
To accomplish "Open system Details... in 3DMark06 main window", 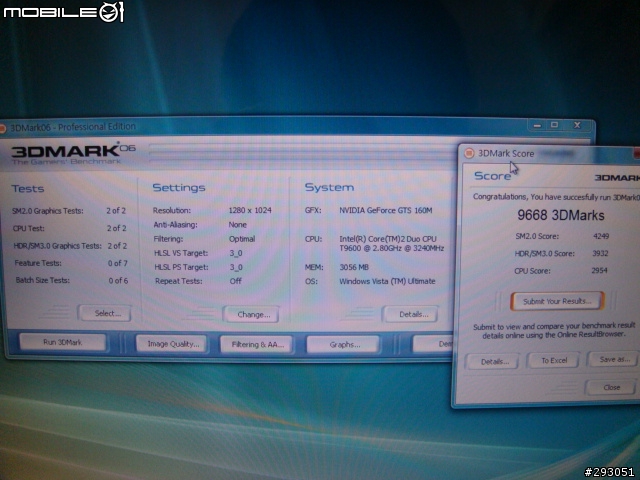I will click(411, 314).
